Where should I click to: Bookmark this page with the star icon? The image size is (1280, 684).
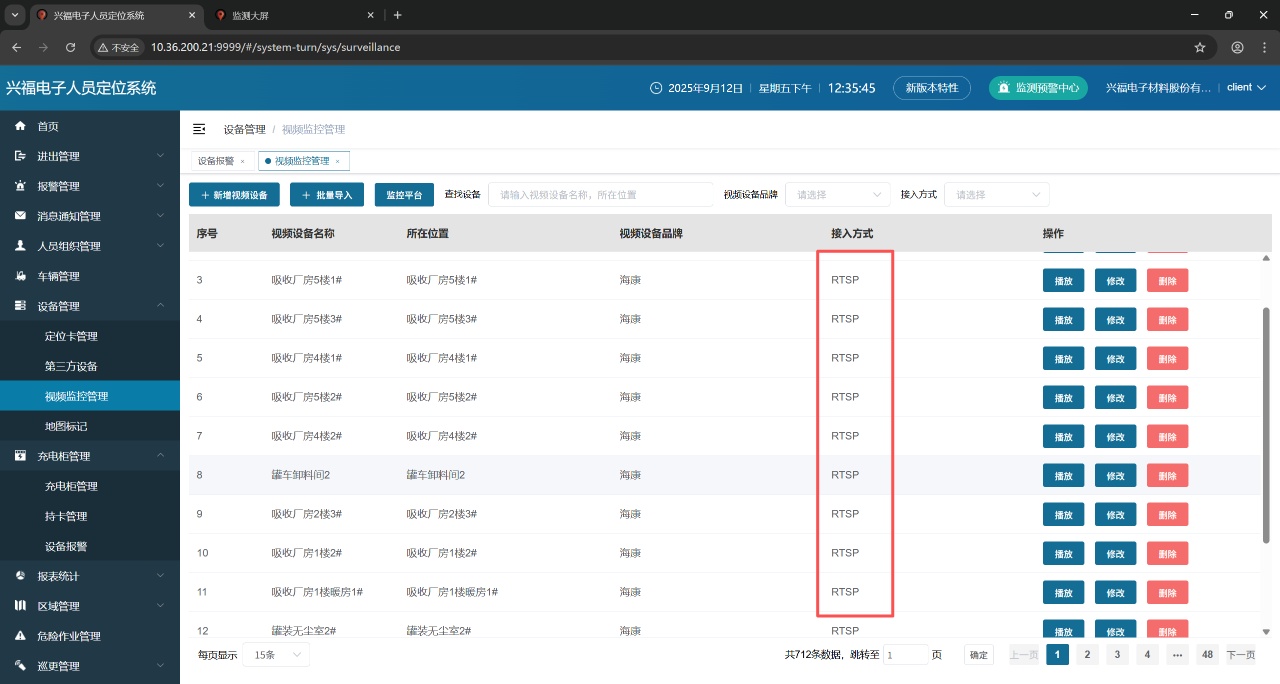click(x=1200, y=47)
